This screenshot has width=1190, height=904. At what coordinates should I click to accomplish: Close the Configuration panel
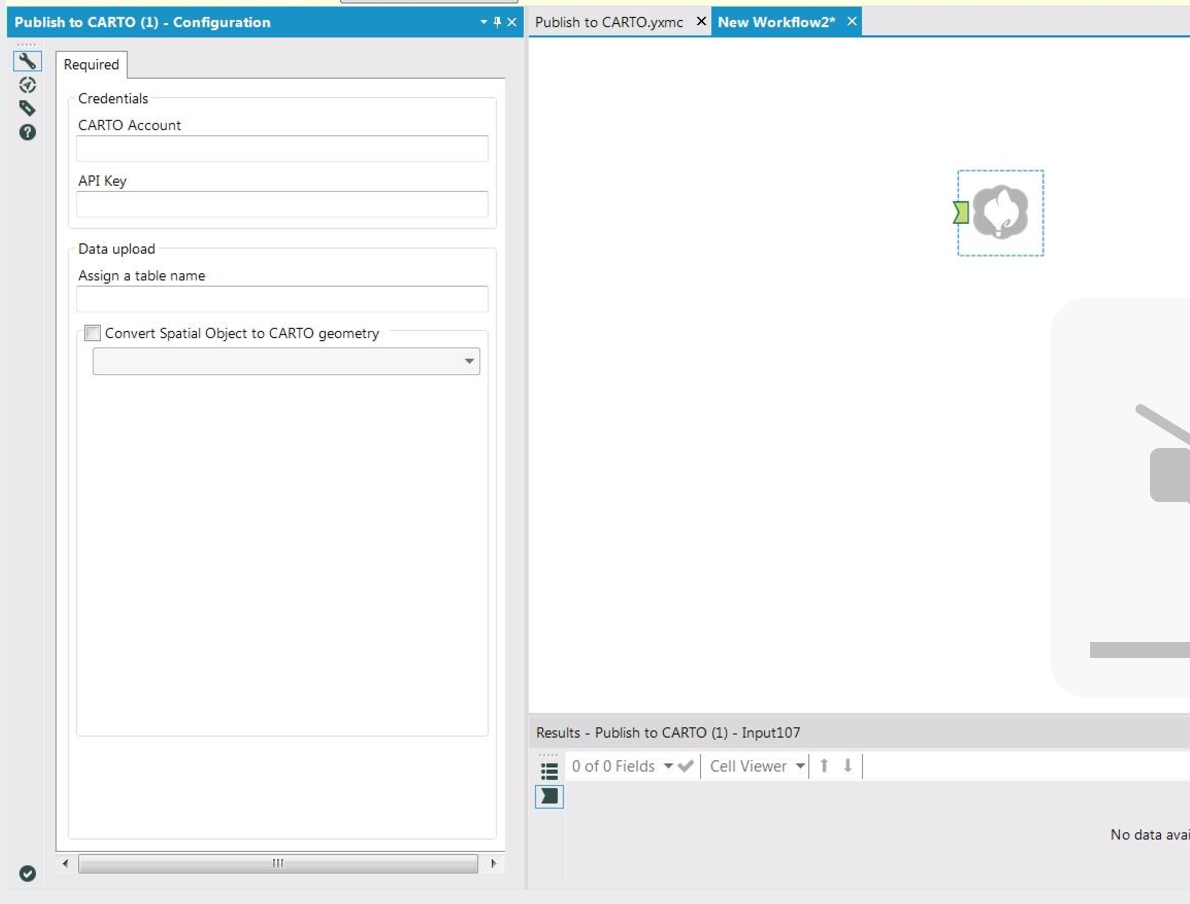pos(512,22)
